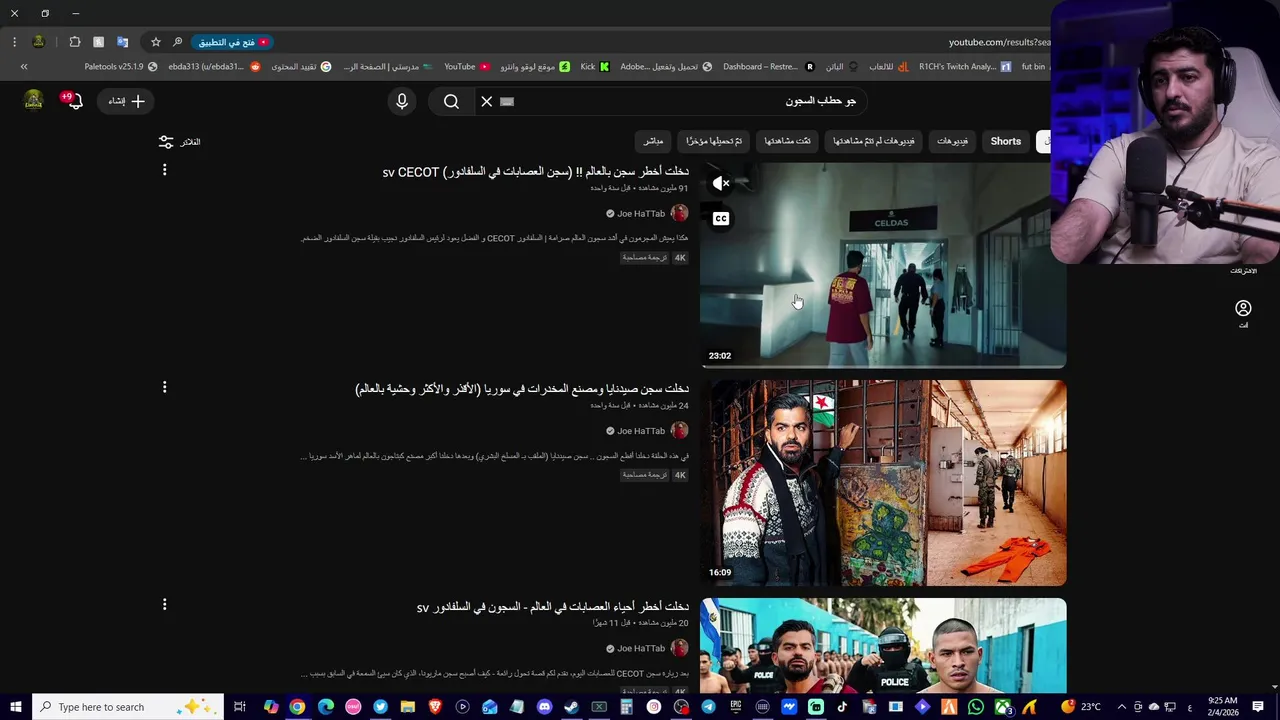Open more options for CECOT prison video
This screenshot has width=1280, height=720.
164,171
